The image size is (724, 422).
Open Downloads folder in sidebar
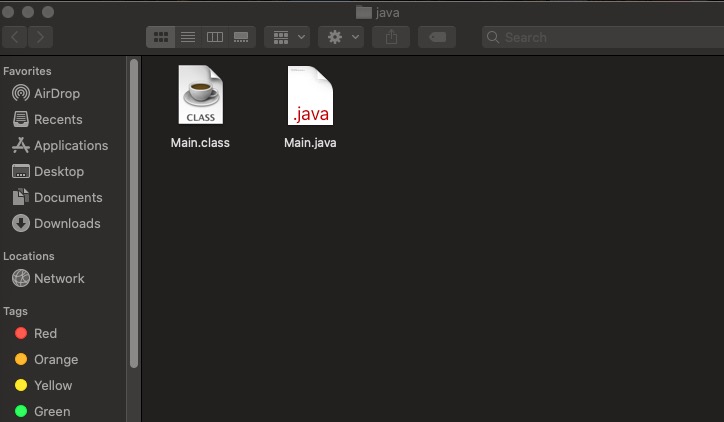66,223
